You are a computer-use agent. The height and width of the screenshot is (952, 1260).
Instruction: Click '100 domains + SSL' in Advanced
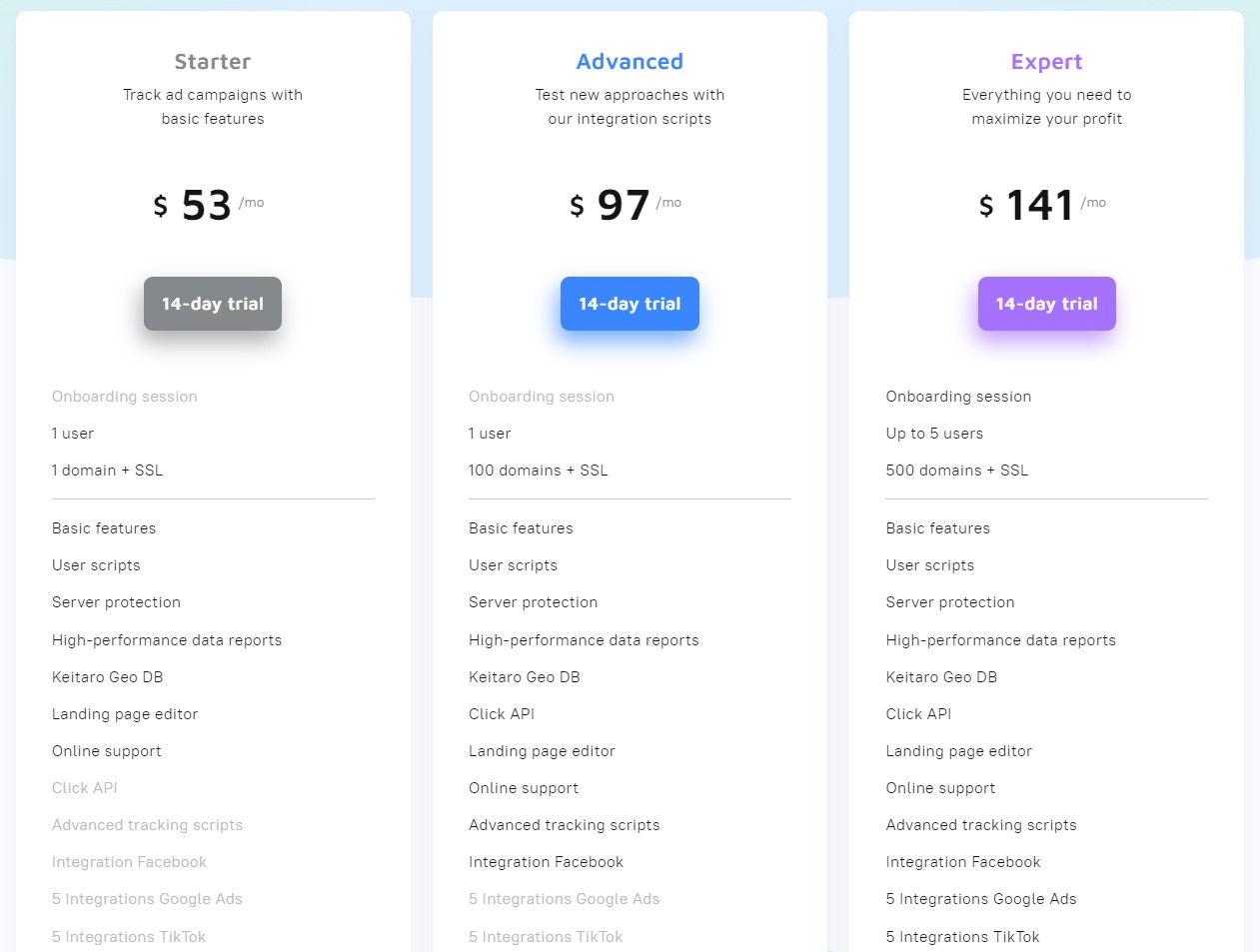click(538, 471)
